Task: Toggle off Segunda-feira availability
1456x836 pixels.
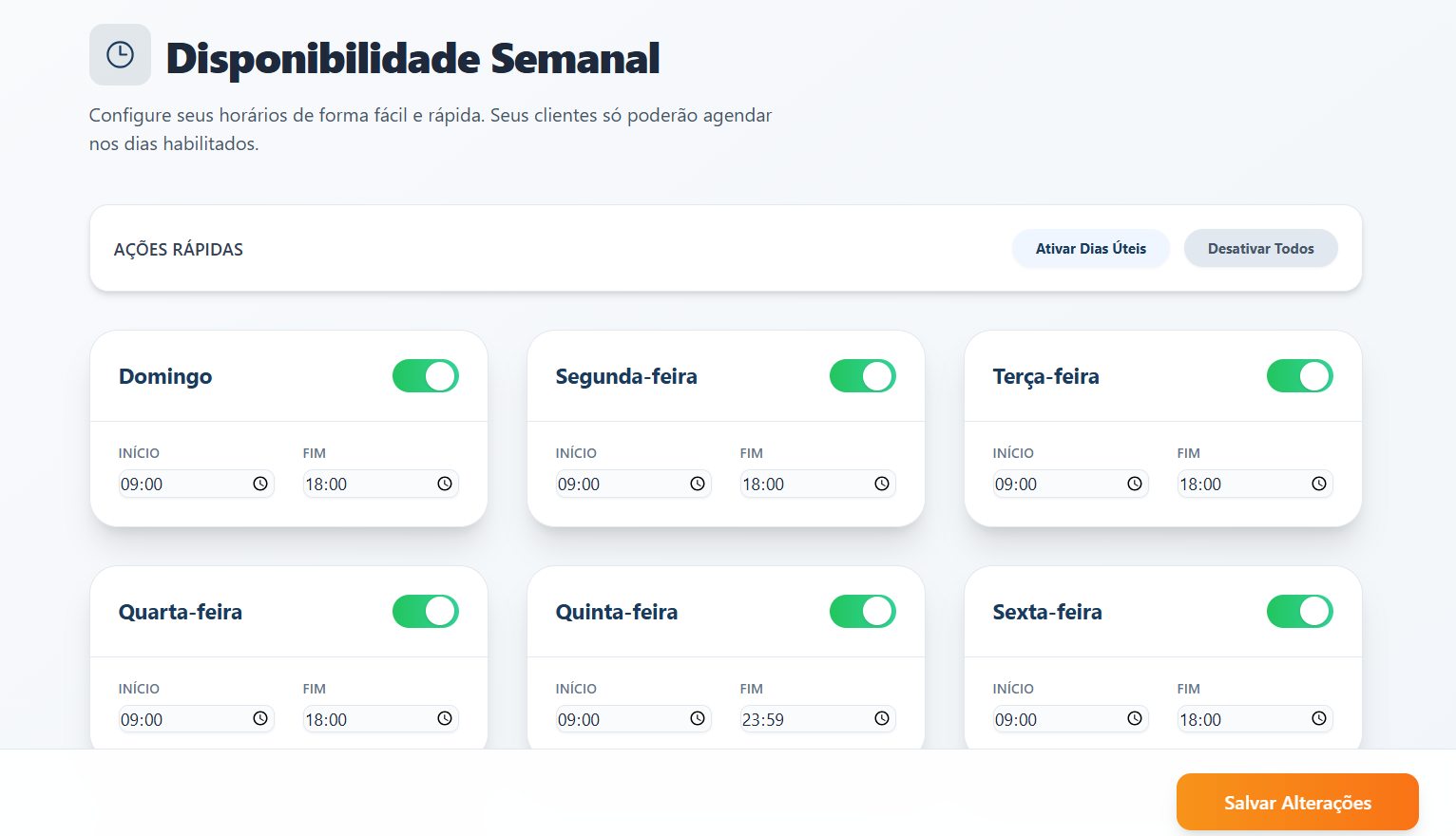Action: point(863,376)
